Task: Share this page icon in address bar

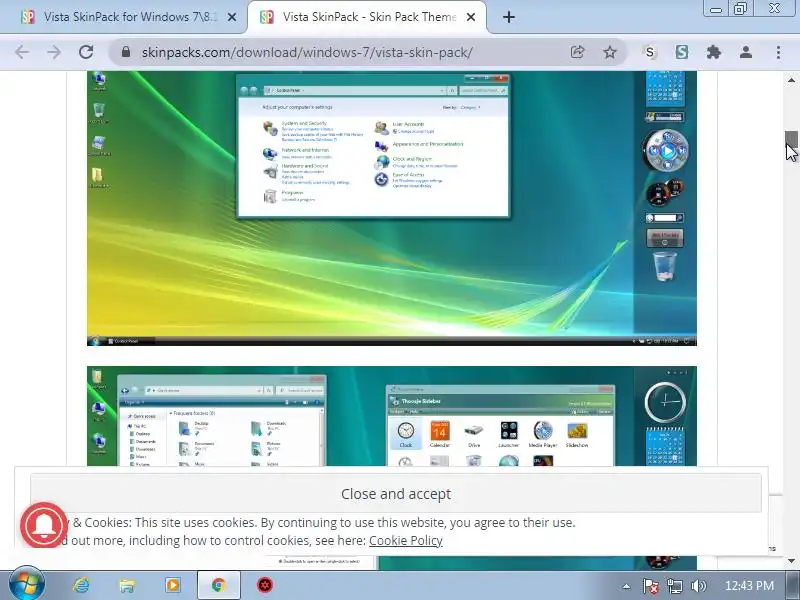Action: pyautogui.click(x=577, y=52)
